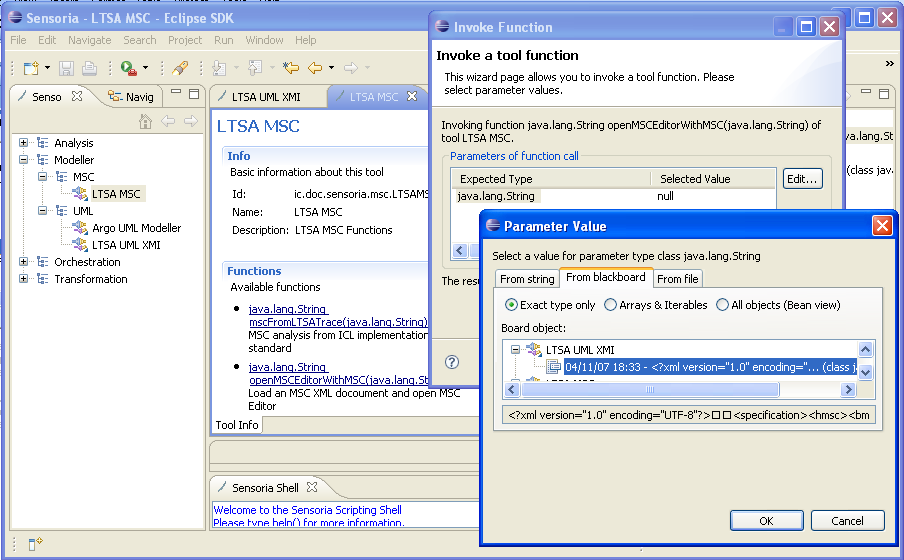Show hidden toolbar items chevron

[x=890, y=63]
